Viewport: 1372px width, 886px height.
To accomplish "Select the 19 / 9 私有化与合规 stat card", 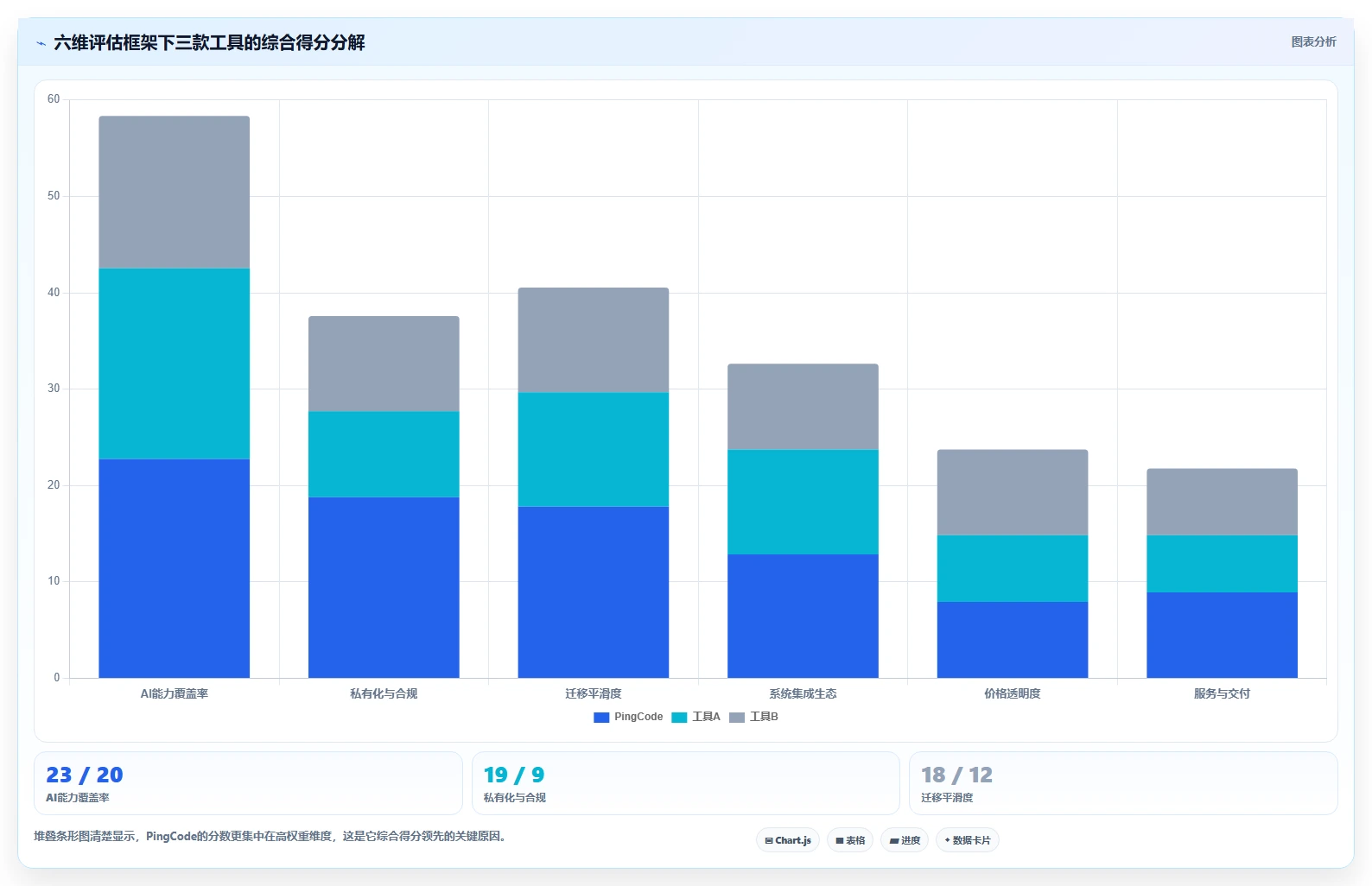I will (685, 783).
